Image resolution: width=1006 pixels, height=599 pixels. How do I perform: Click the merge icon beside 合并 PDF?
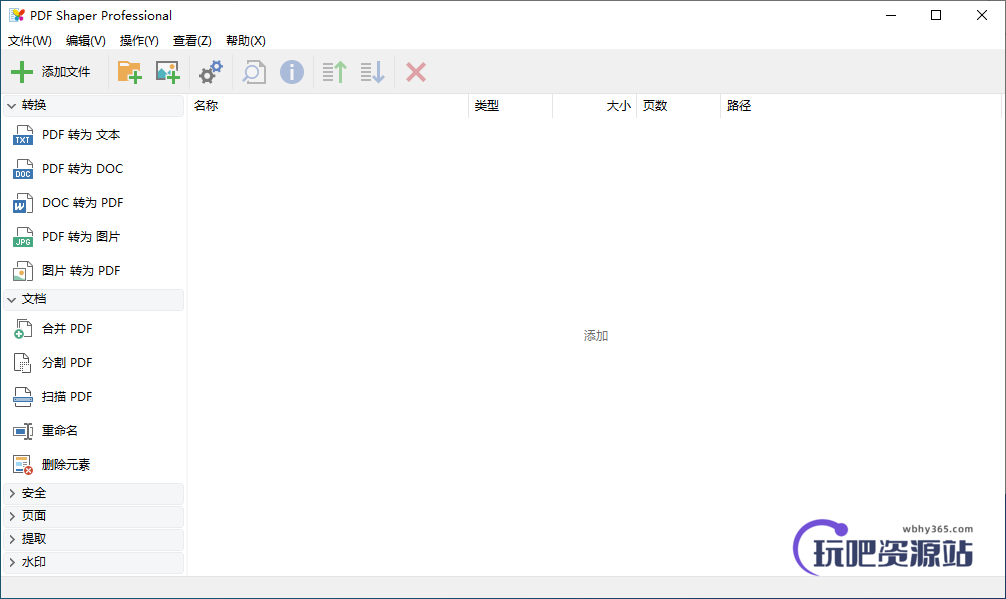tap(23, 329)
